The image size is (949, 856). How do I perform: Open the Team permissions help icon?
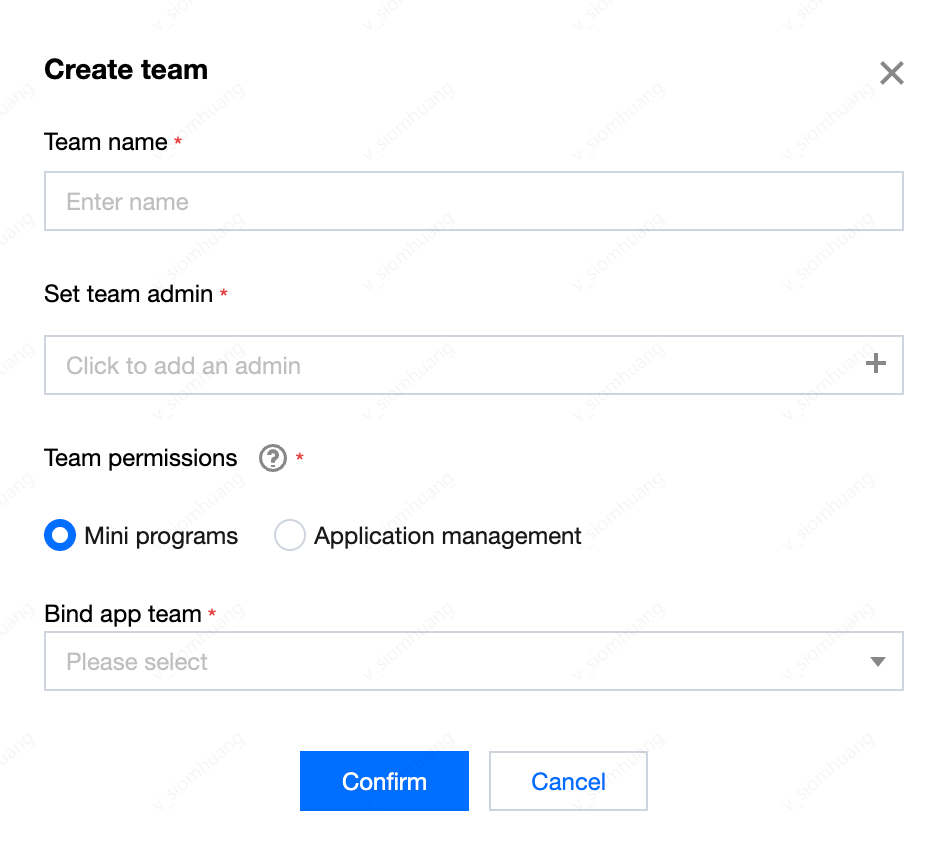point(272,458)
